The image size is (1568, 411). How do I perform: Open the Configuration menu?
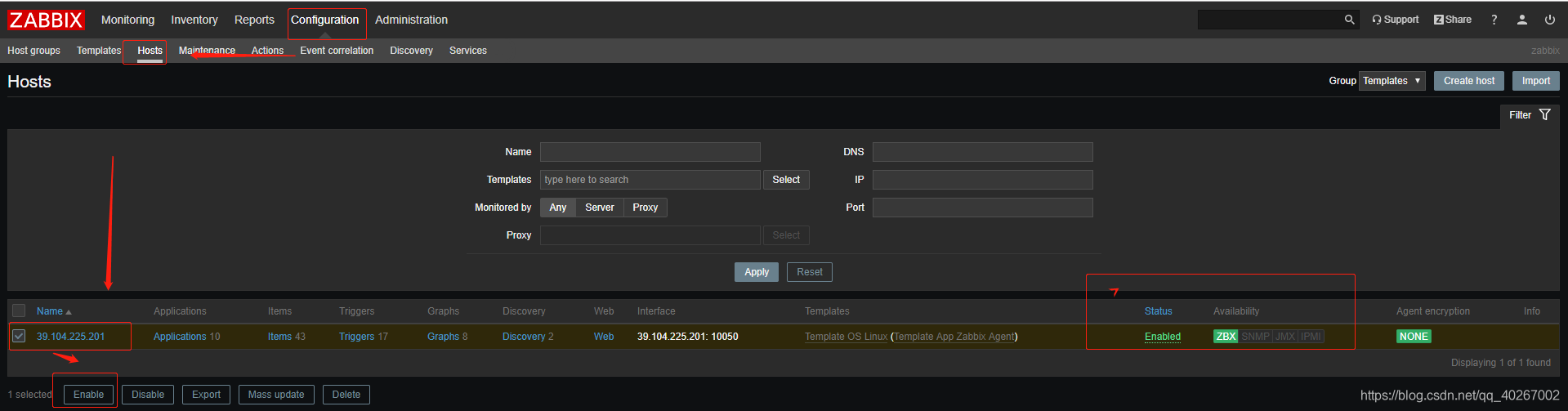[x=325, y=20]
